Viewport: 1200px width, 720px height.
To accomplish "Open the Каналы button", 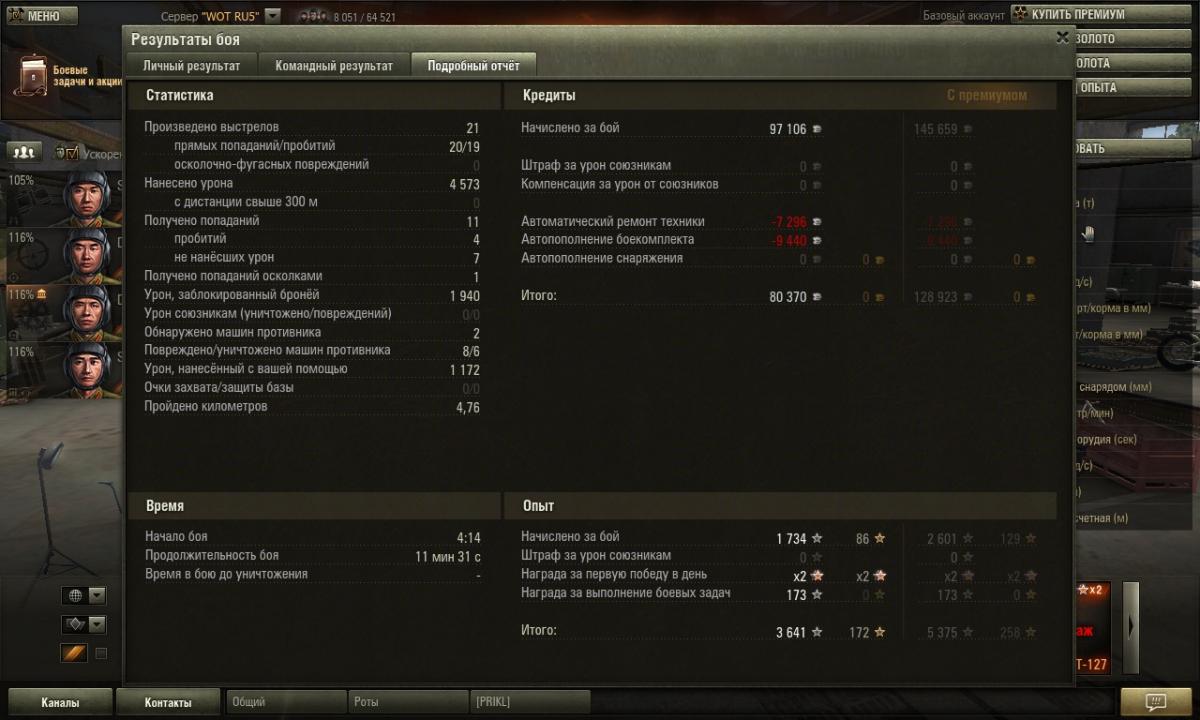I will coord(60,702).
